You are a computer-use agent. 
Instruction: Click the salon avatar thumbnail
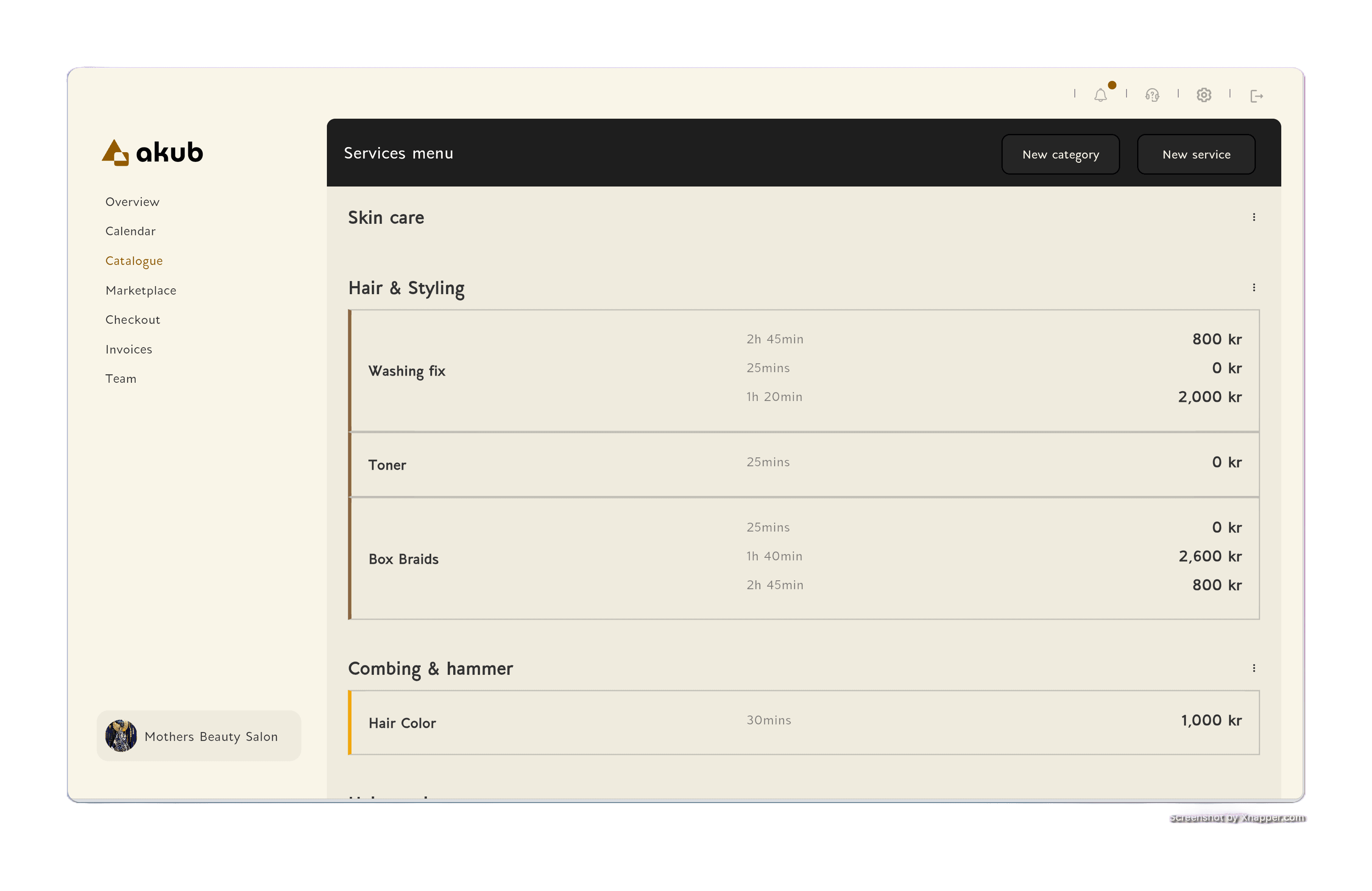click(121, 736)
